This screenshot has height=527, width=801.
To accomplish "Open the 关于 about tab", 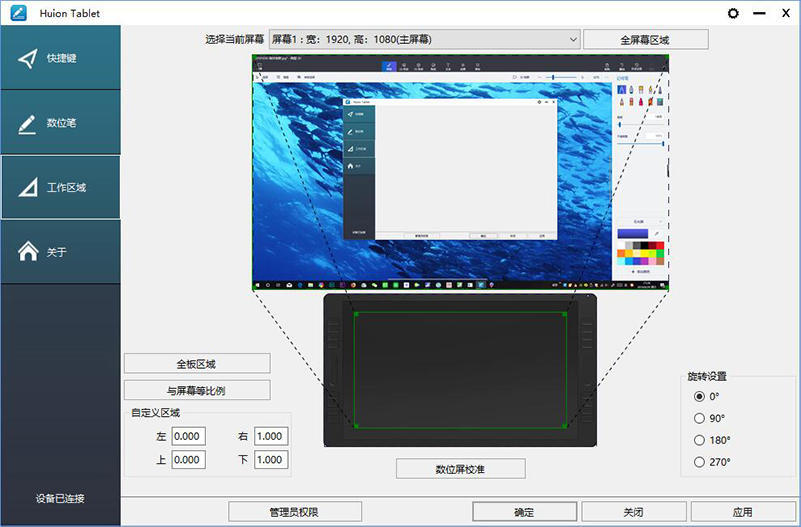I will [60, 252].
